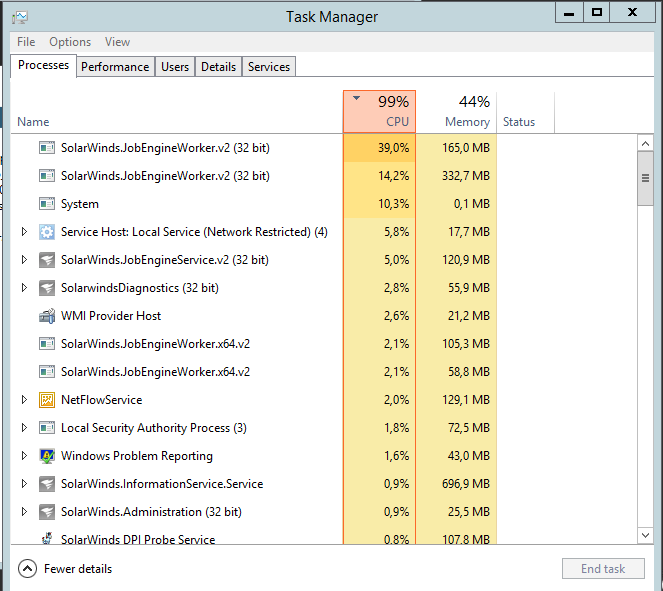Expand NetFlowService process group
Viewport: 663px width, 591px height.
click(25, 399)
